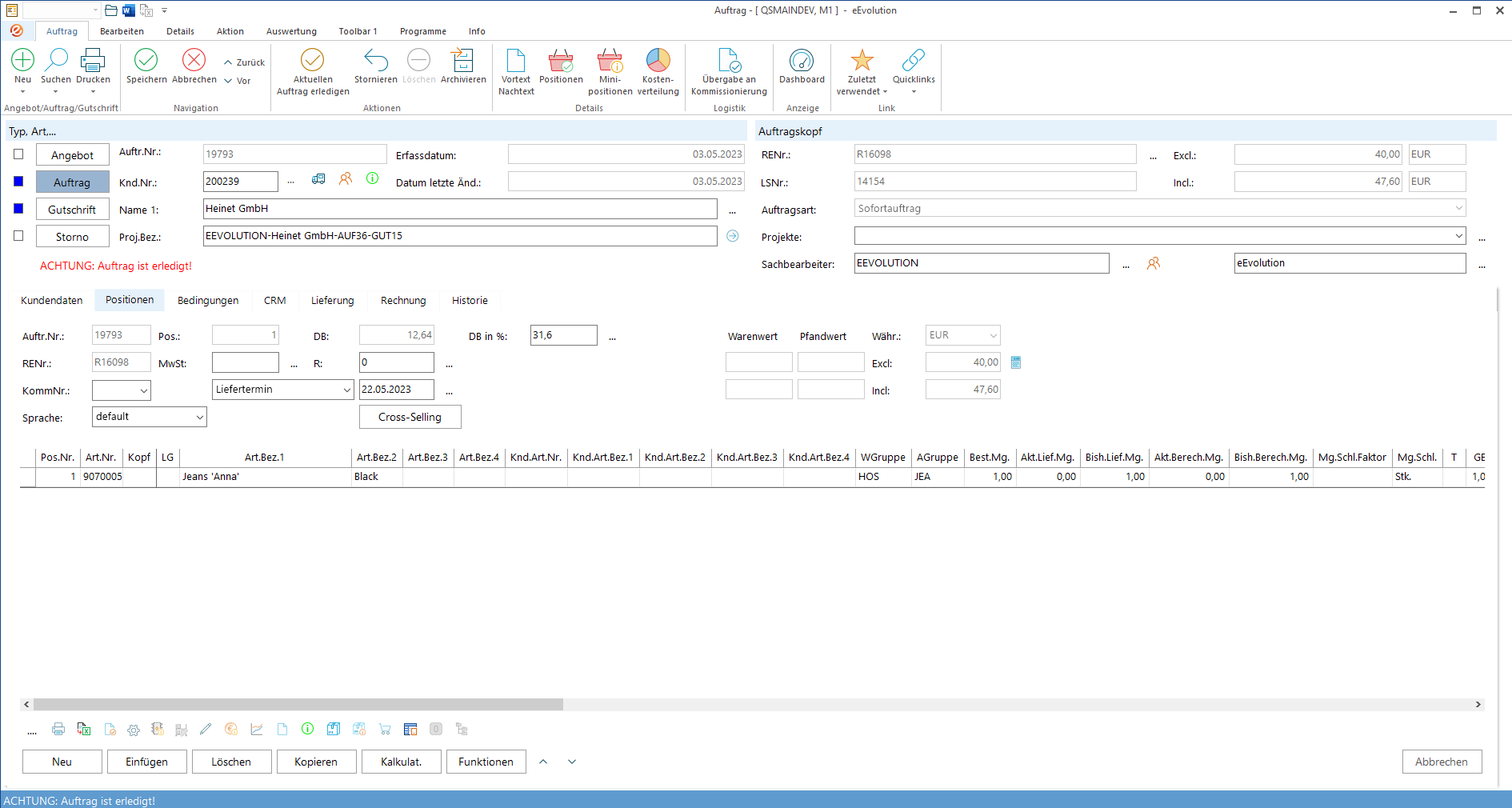This screenshot has width=1512, height=808.
Task: Open the Liefertermin dropdown
Action: click(347, 390)
